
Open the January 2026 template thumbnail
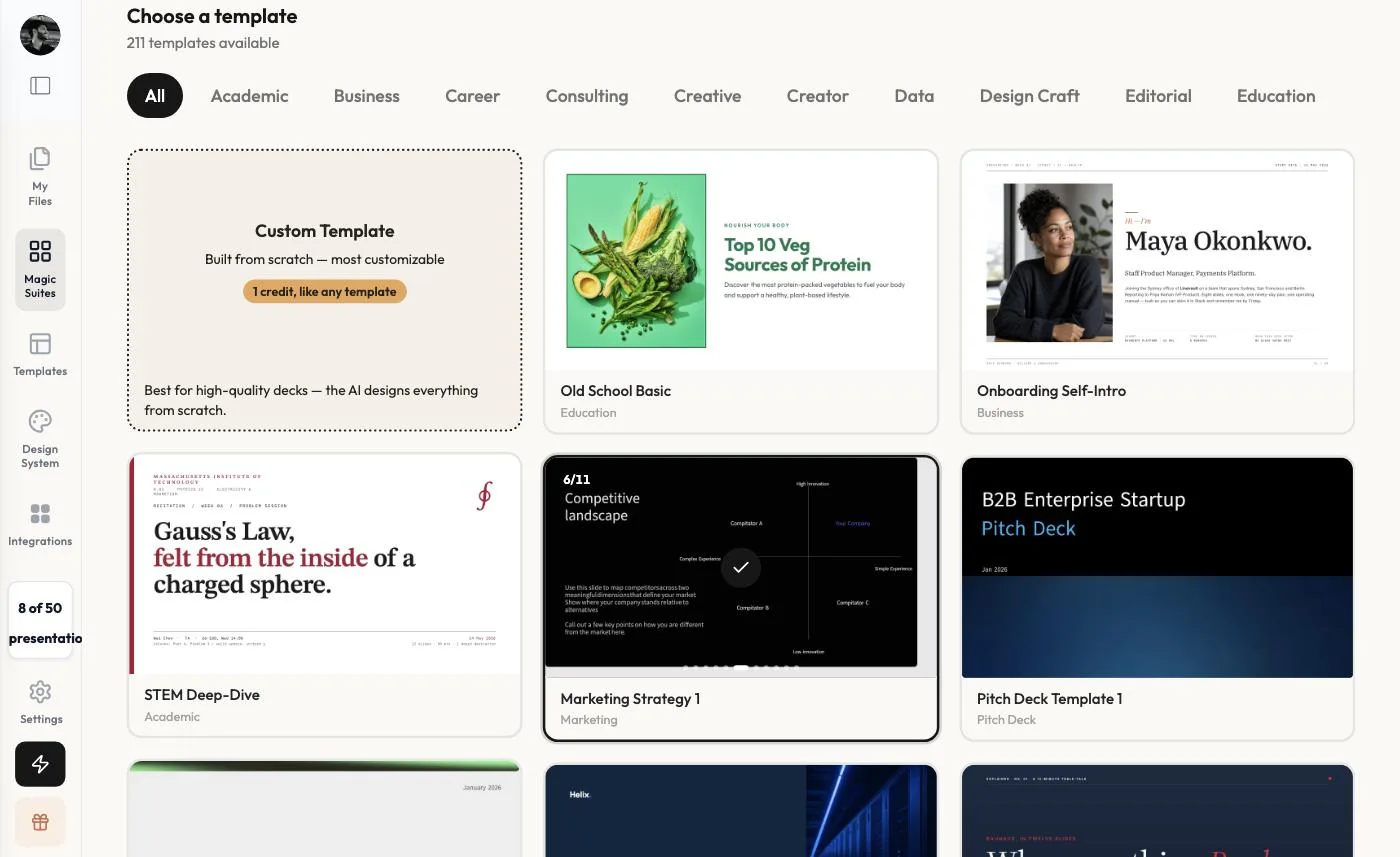tap(325, 809)
